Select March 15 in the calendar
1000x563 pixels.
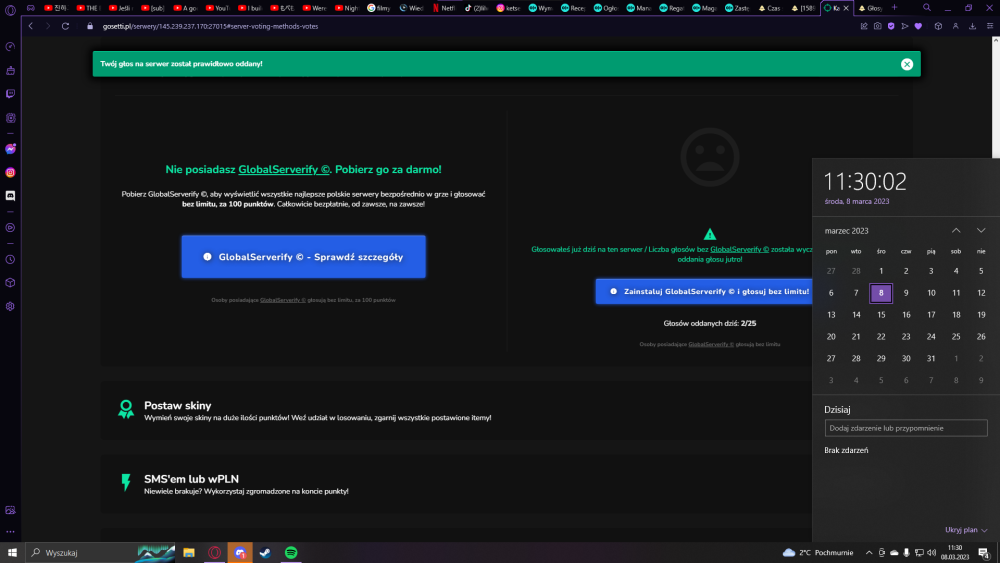tap(881, 315)
